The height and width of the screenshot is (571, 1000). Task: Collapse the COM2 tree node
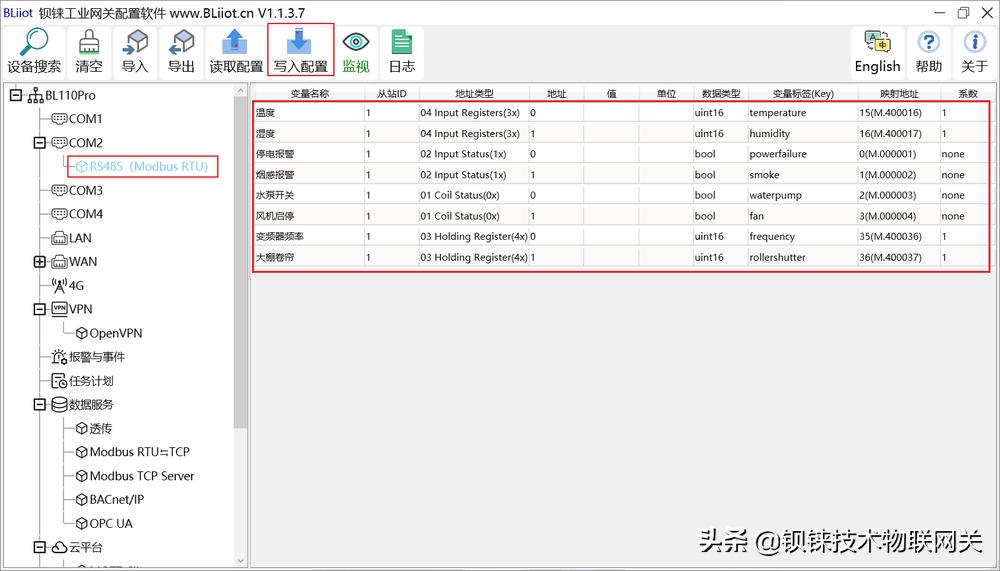40,142
